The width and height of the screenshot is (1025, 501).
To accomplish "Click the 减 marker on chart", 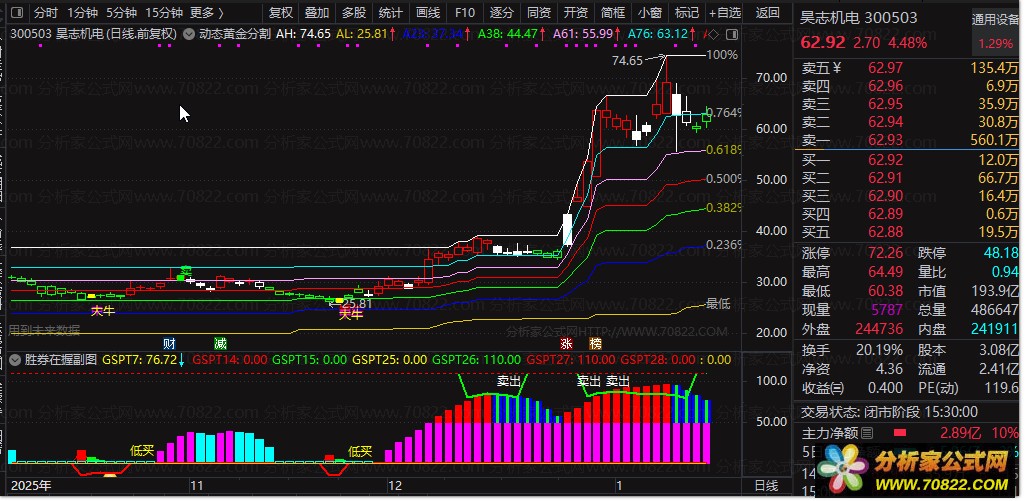I will point(220,343).
